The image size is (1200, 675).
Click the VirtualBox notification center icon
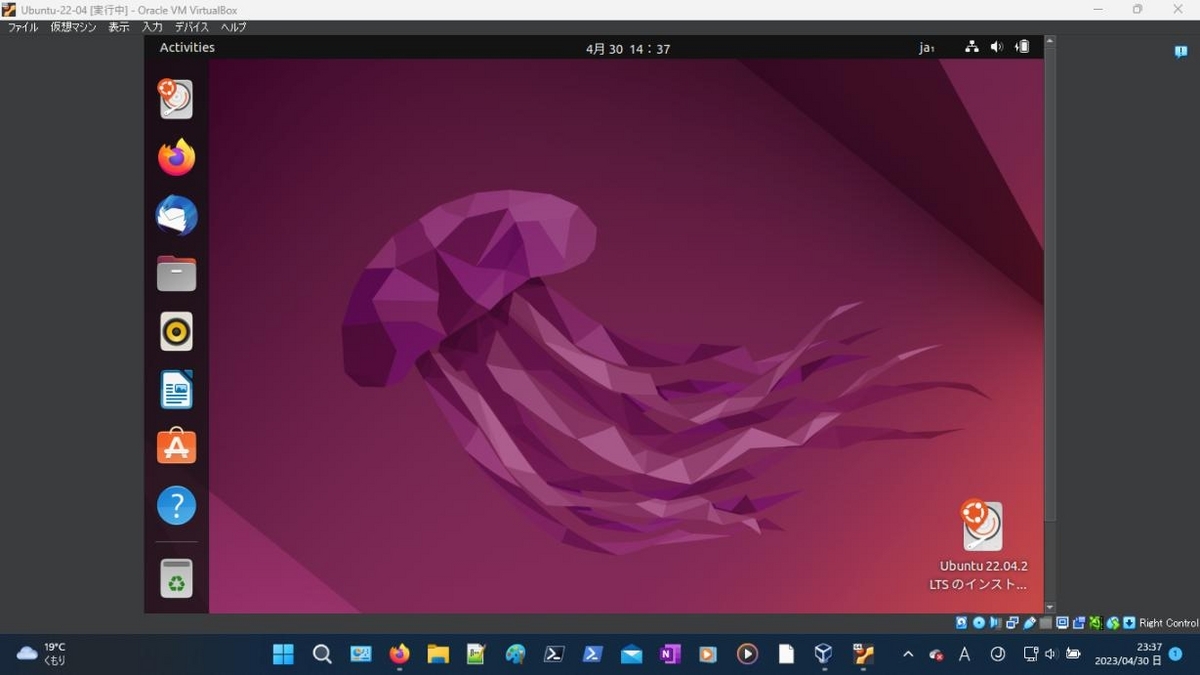1181,52
